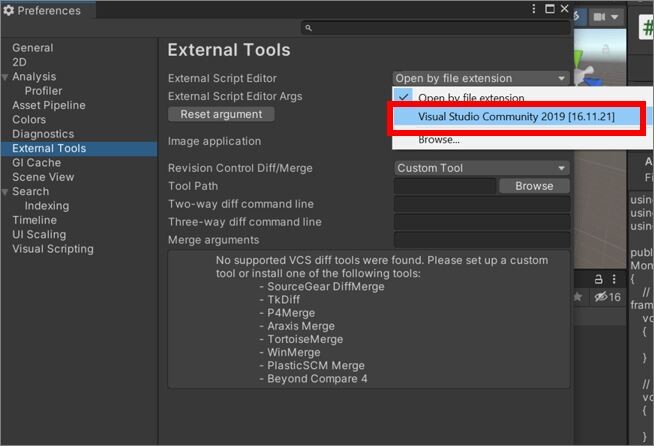This screenshot has height=446, width=654.
Task: Select Asset Pipeline preferences
Action: (x=49, y=106)
